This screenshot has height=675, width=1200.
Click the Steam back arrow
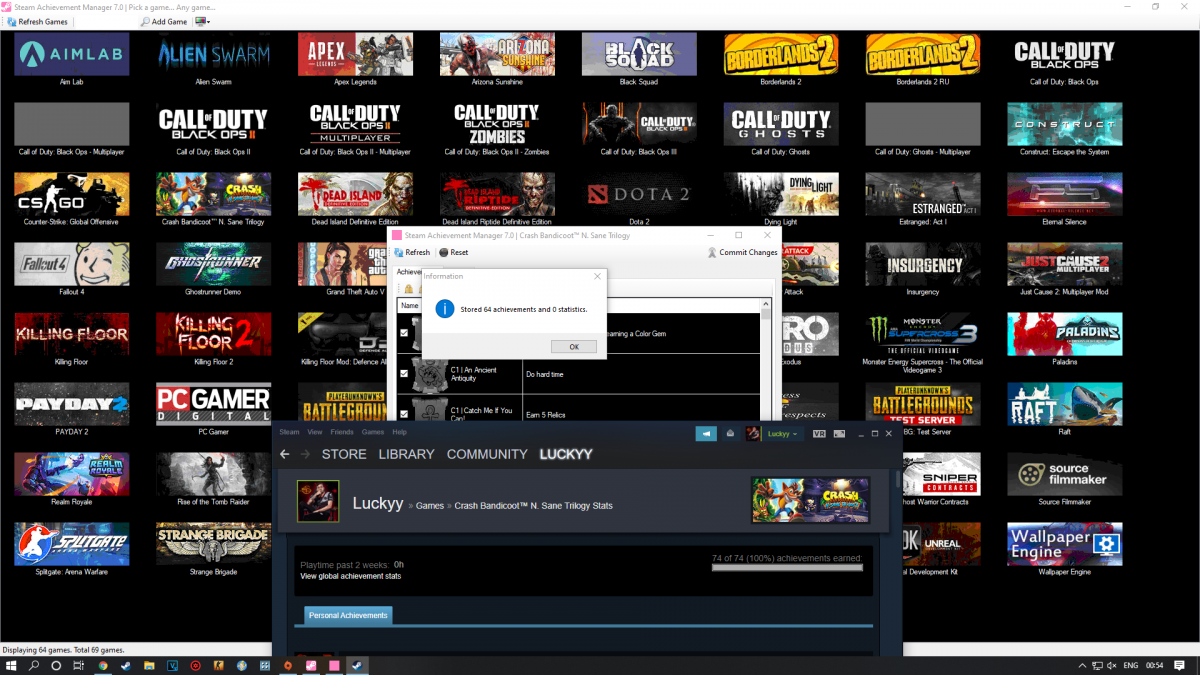pos(285,454)
